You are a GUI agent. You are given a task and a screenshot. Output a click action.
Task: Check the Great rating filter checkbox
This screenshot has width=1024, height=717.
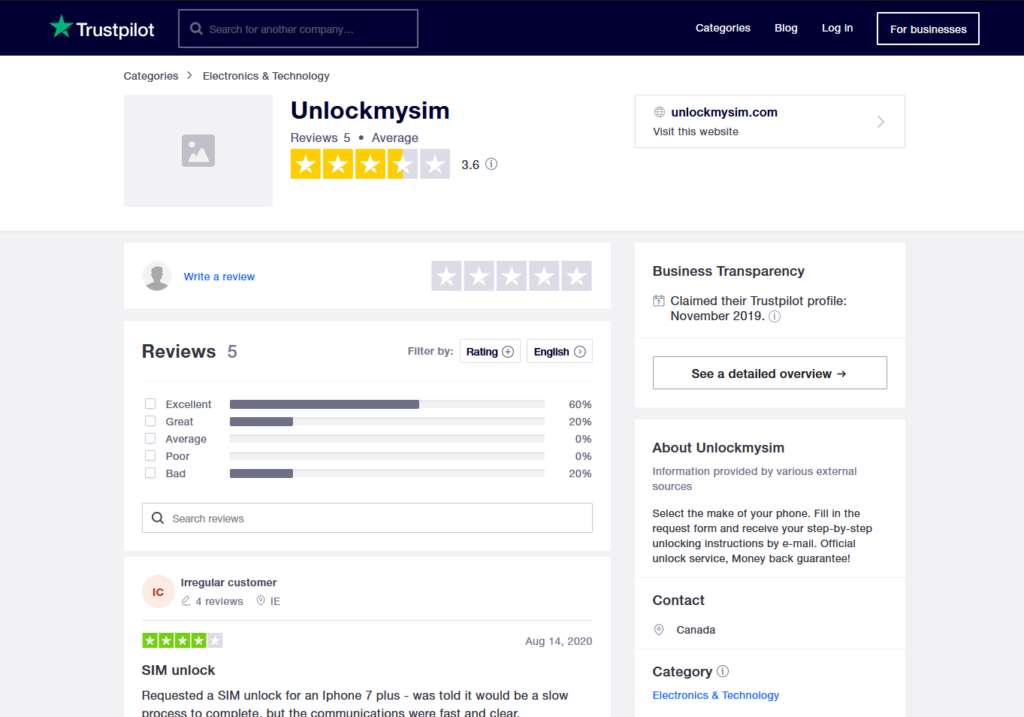(150, 421)
